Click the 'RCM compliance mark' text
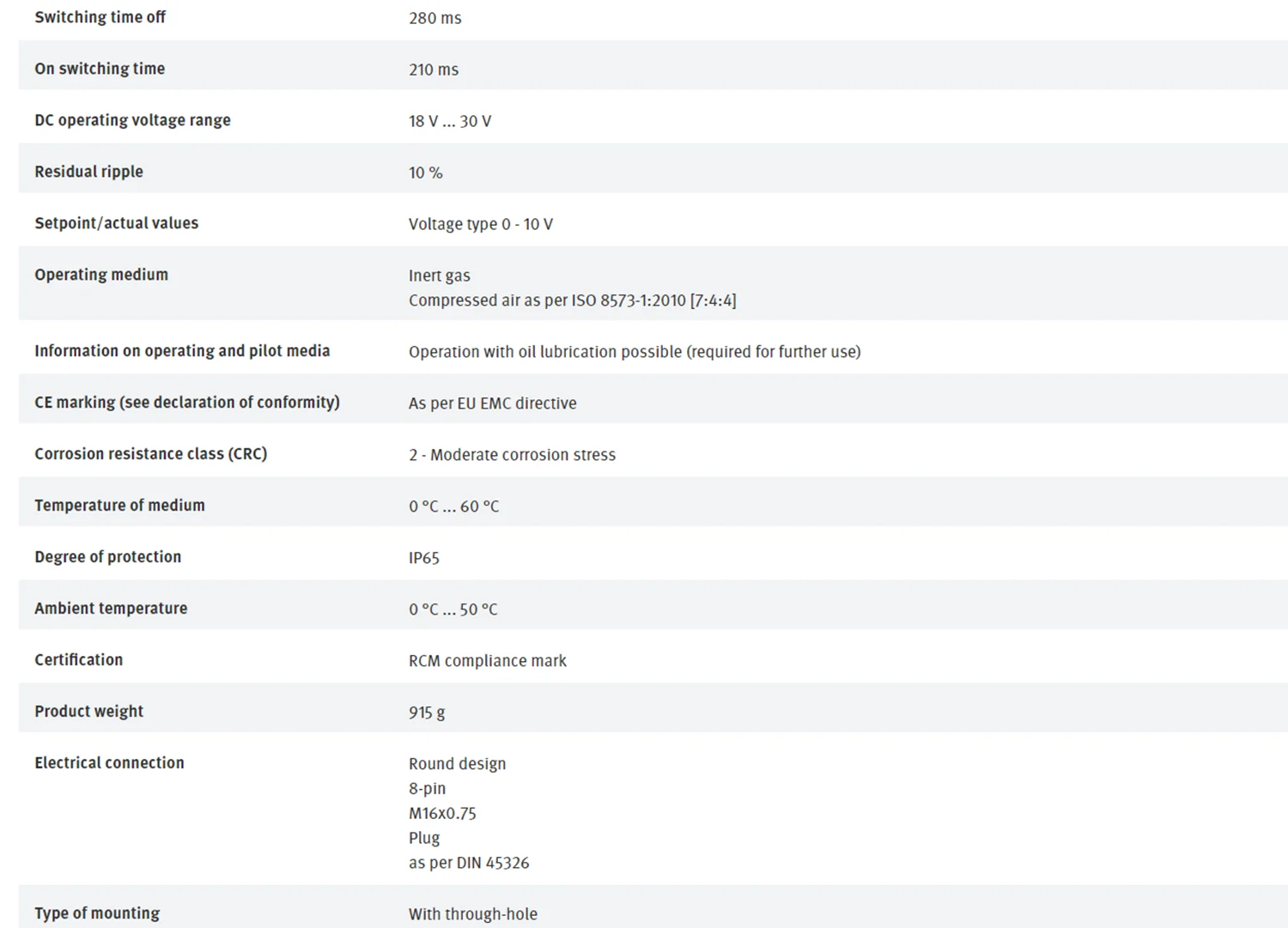Screen dimensions: 1288x928 [487, 661]
